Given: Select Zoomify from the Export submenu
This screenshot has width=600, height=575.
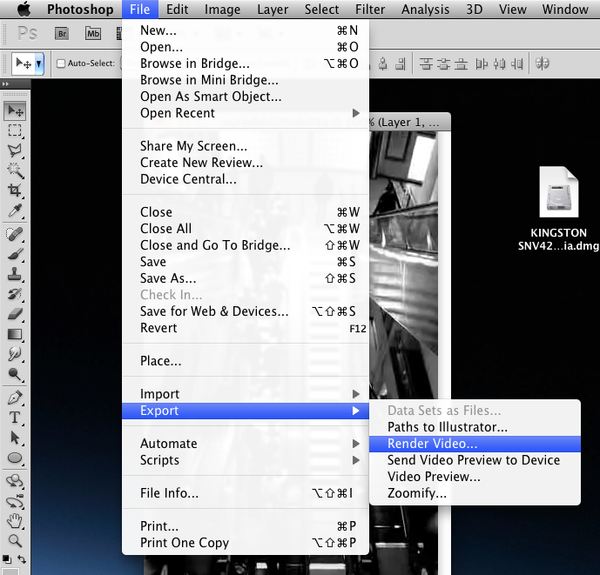Looking at the screenshot, I should click(417, 493).
